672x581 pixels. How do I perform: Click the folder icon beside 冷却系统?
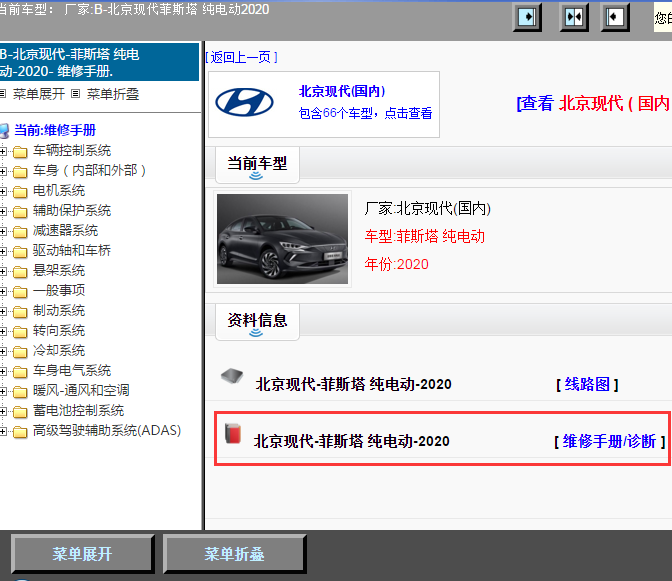click(x=20, y=351)
